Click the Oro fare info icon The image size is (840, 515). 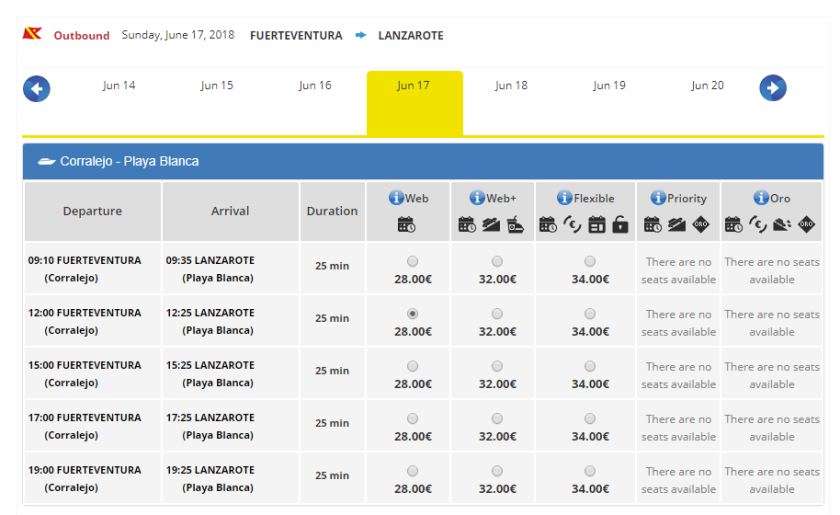(x=760, y=198)
